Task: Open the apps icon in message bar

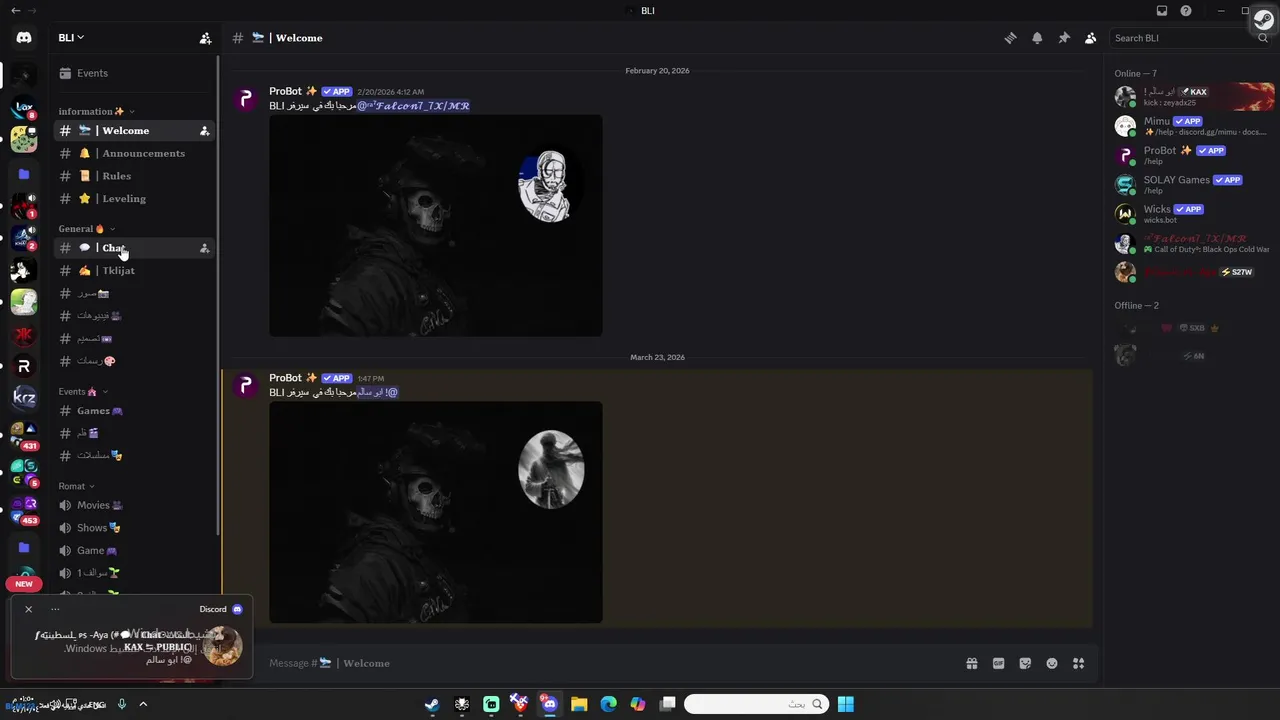Action: coord(1078,663)
